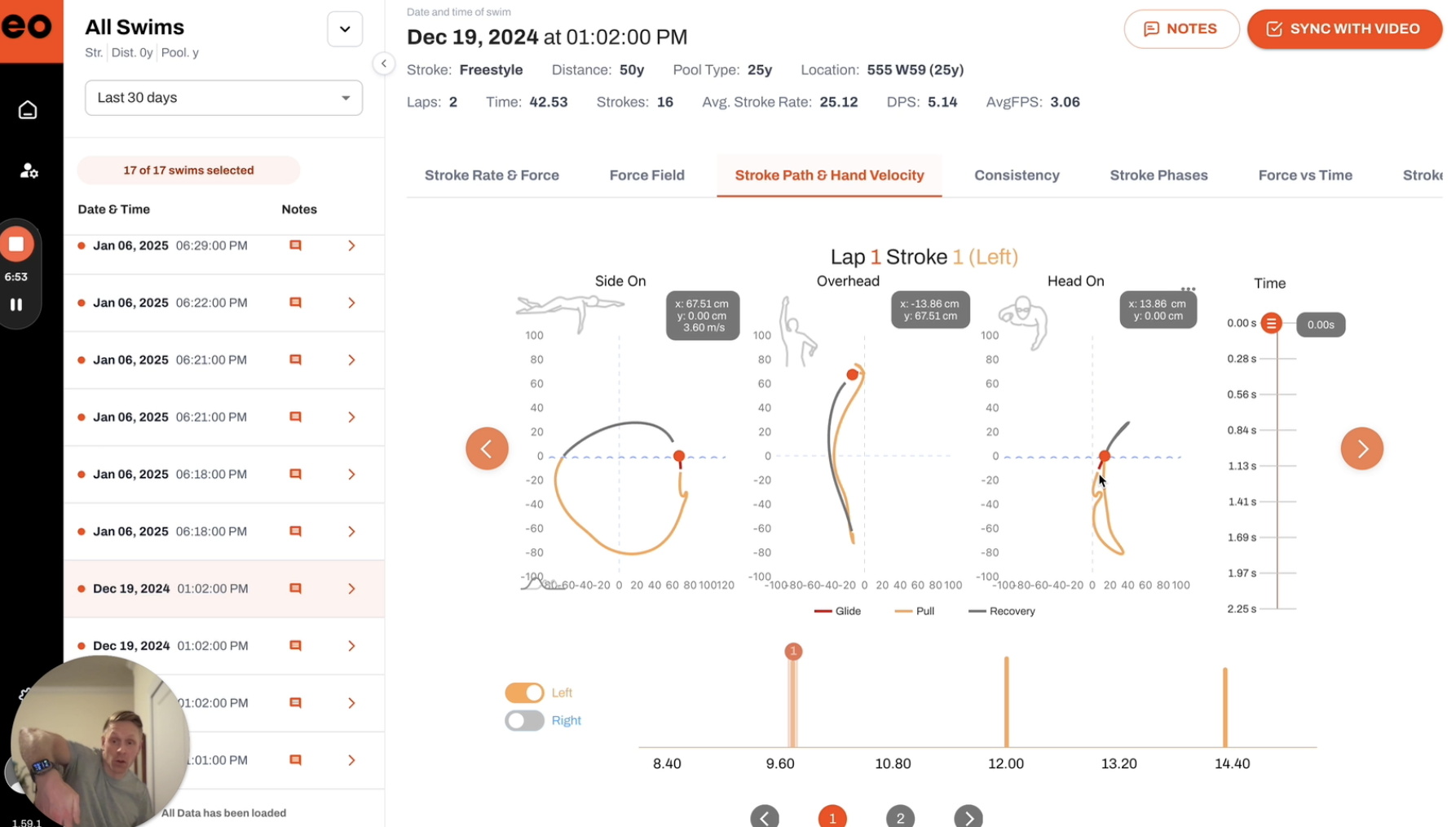Image resolution: width=1456 pixels, height=827 pixels.
Task: Stop the screen recording button
Action: point(16,244)
